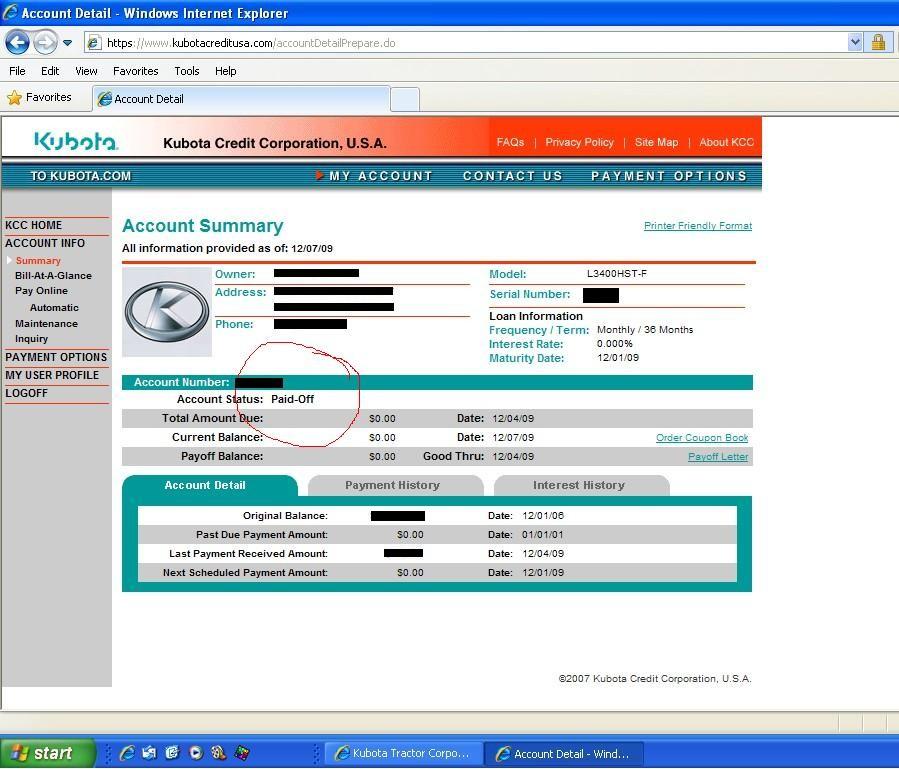Launch Windows Media Player from Quick Launch
899x769 pixels.
(x=196, y=753)
